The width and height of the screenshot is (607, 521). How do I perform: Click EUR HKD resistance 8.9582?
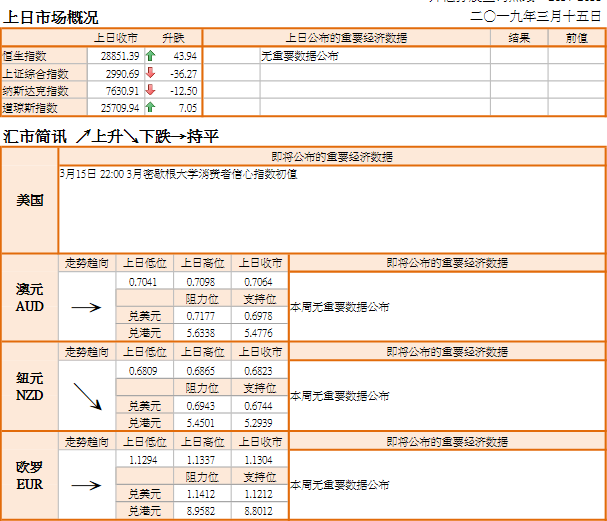(x=201, y=511)
